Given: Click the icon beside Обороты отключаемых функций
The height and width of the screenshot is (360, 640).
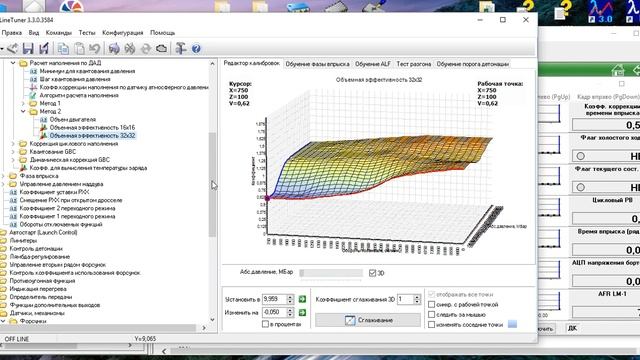Looking at the screenshot, I should (x=13, y=224).
